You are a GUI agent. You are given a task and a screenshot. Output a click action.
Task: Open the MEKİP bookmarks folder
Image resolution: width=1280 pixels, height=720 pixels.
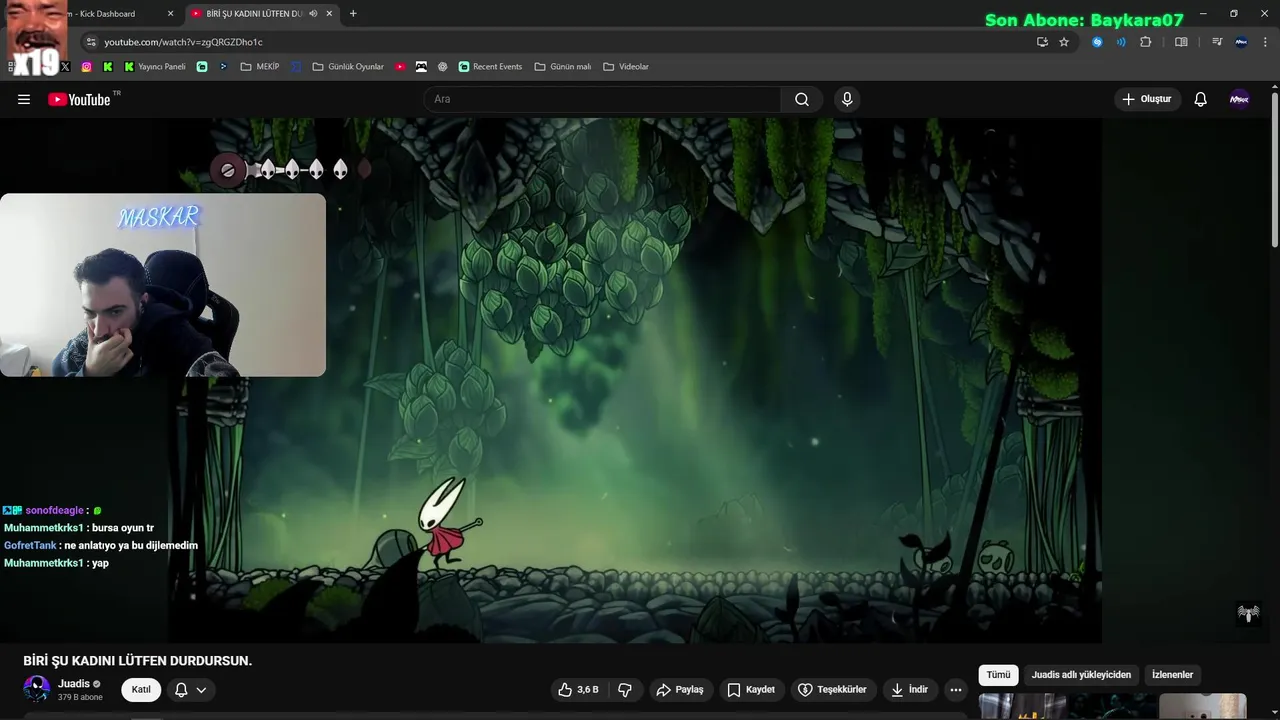pos(260,67)
